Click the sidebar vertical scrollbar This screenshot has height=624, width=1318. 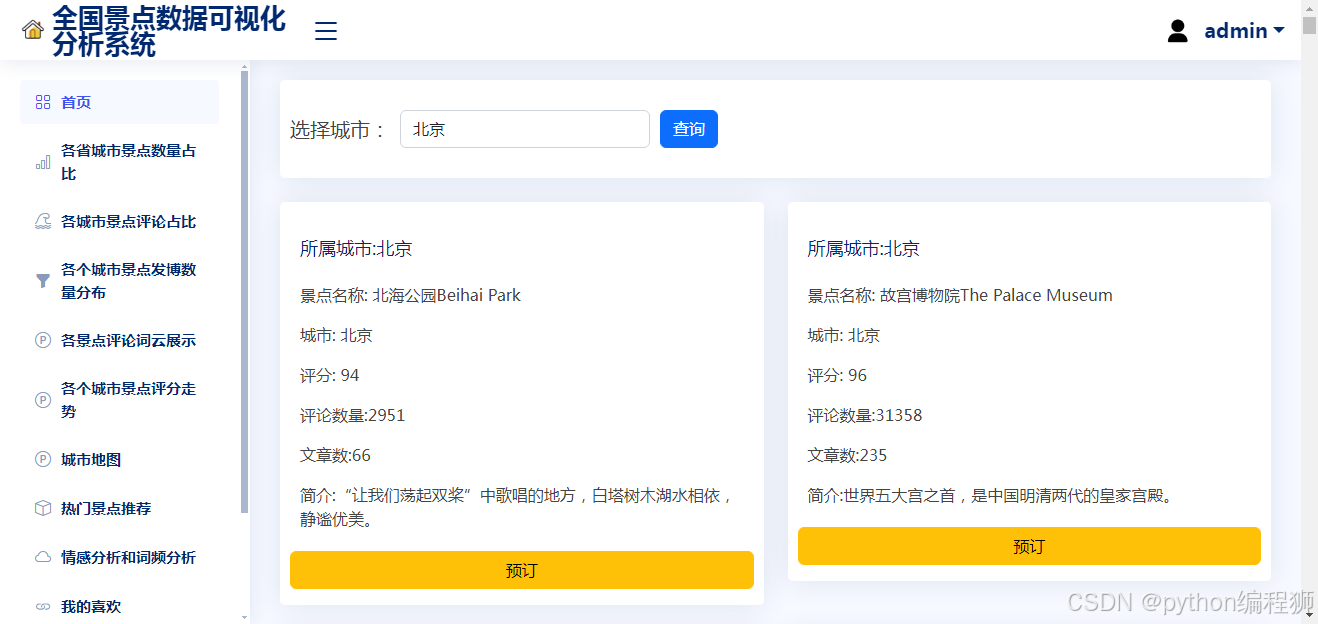click(x=245, y=290)
